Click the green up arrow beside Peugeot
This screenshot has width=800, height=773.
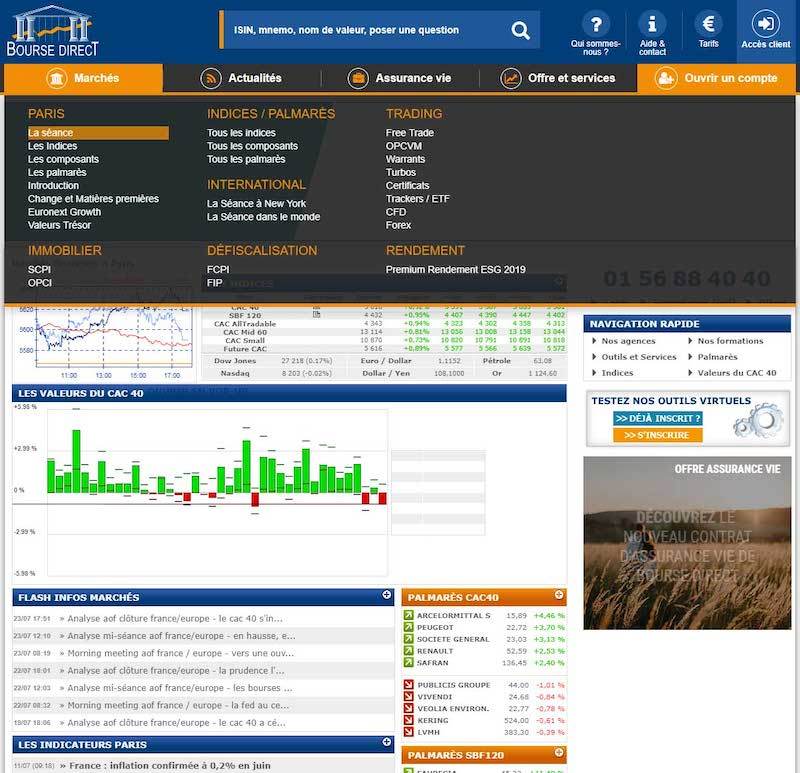pos(408,627)
